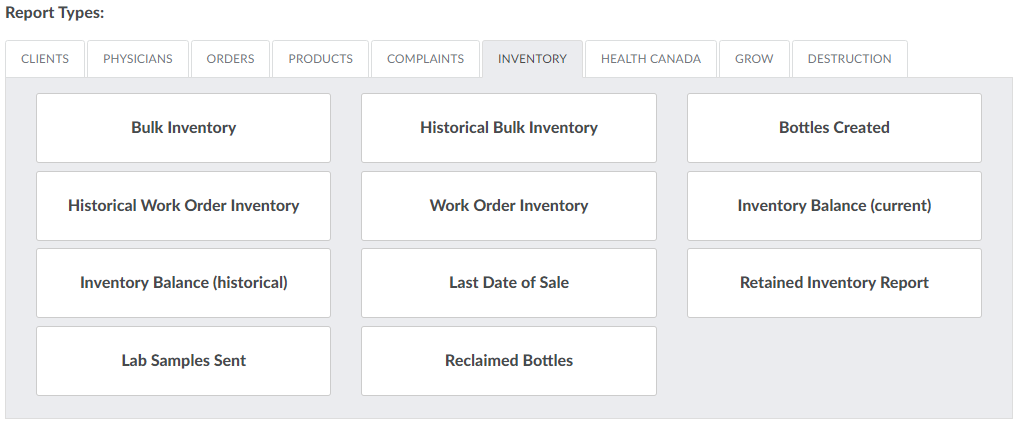The height and width of the screenshot is (426, 1022).
Task: Open Inventory Balance (current) report
Action: (x=834, y=206)
